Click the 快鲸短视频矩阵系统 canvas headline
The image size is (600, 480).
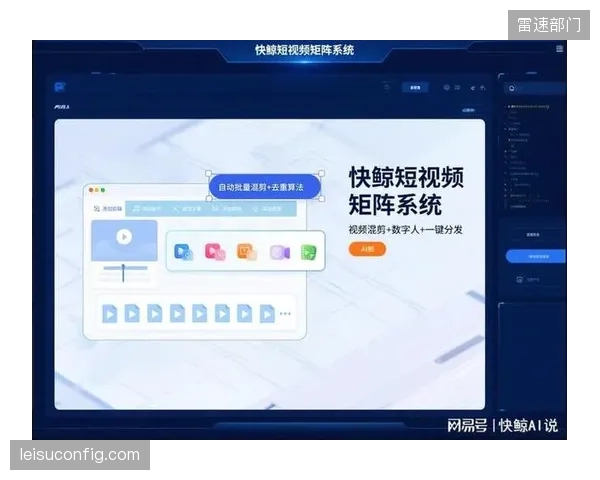[406, 191]
